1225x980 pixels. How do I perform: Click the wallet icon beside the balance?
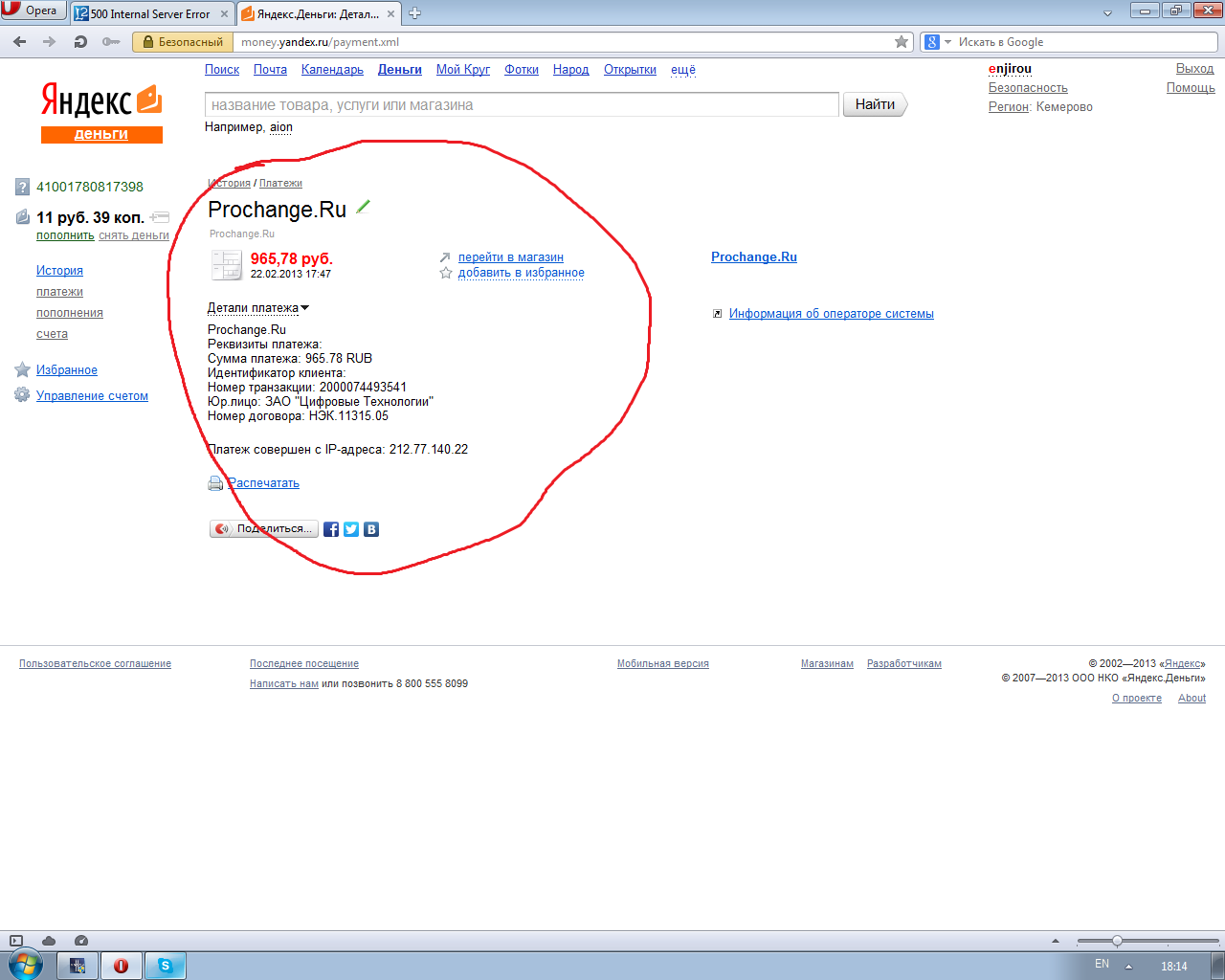23,217
